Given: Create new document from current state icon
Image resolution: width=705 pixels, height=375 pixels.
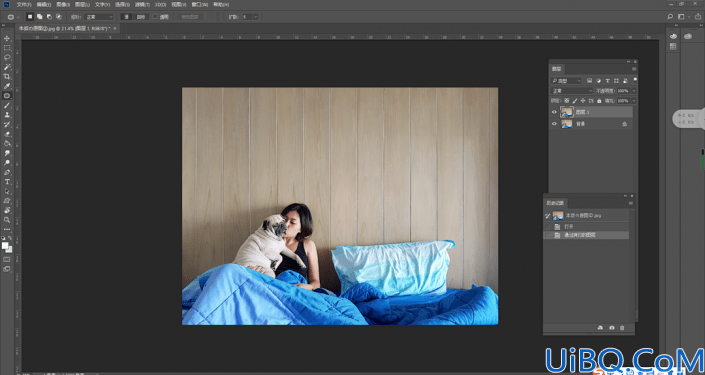Looking at the screenshot, I should [600, 328].
